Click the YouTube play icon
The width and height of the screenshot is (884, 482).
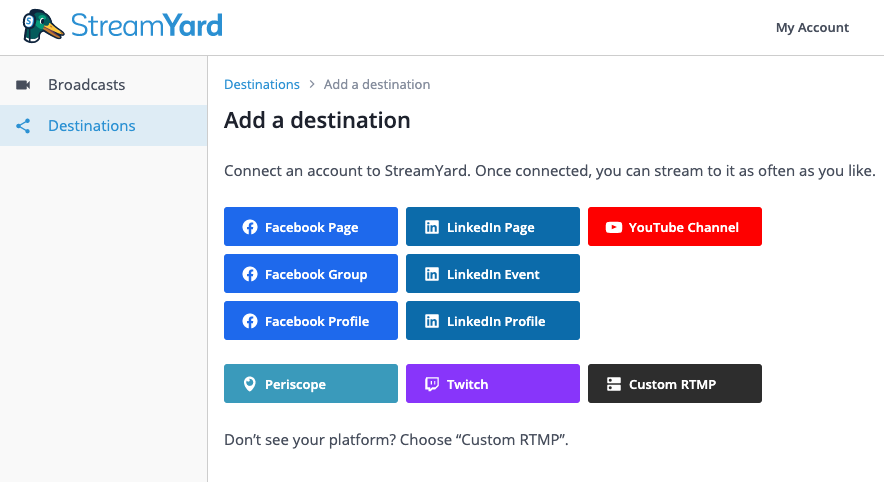click(x=614, y=227)
